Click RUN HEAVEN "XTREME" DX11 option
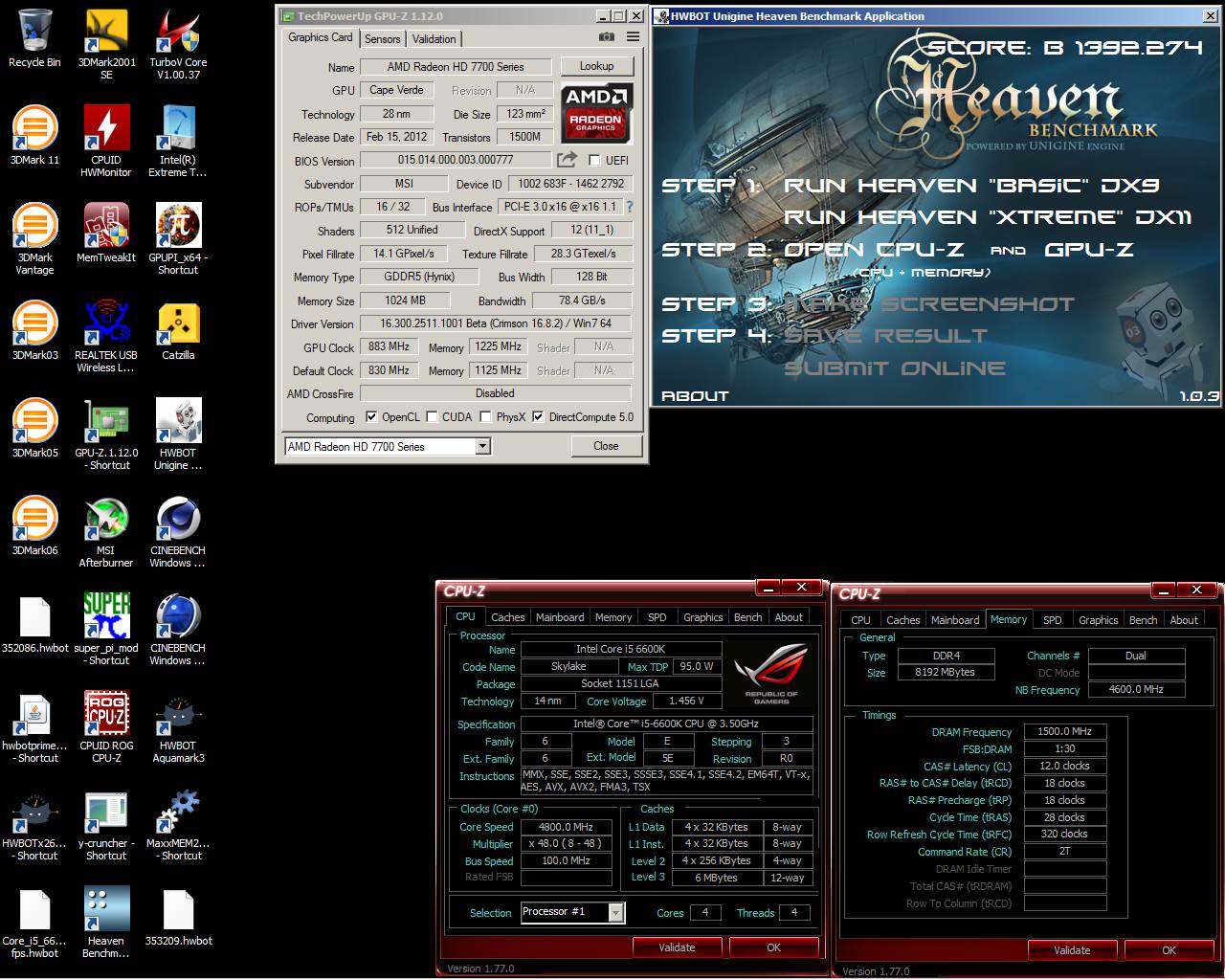Screen dimensions: 1225x980 (988, 217)
